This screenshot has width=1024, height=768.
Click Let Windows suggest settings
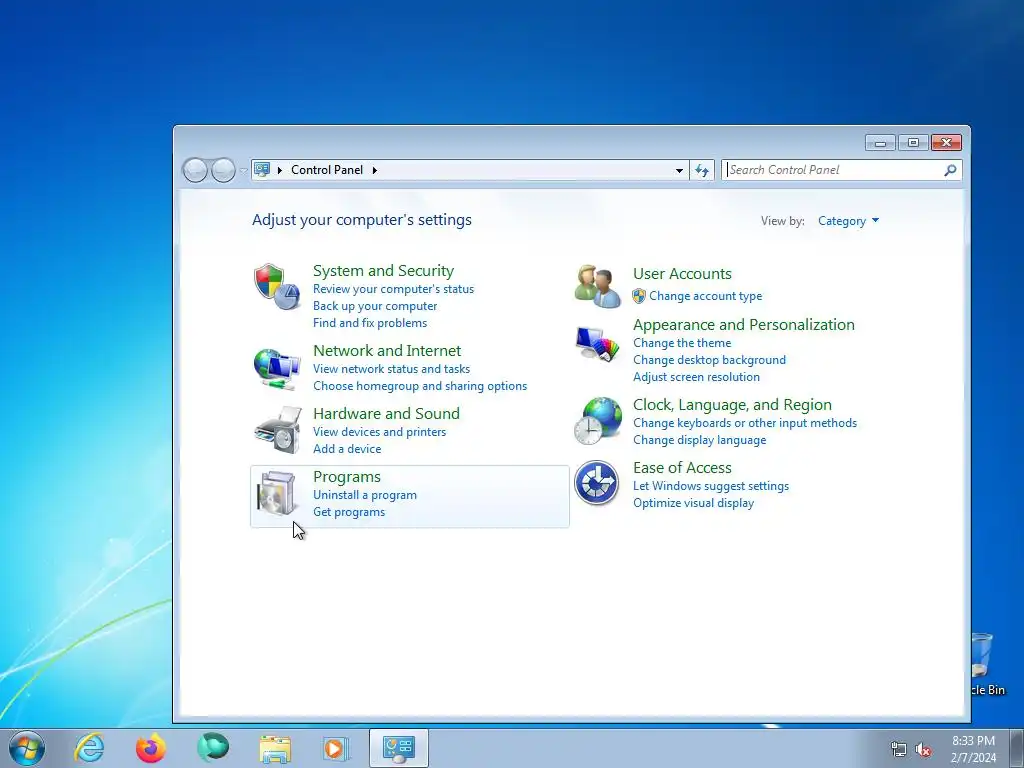[711, 486]
